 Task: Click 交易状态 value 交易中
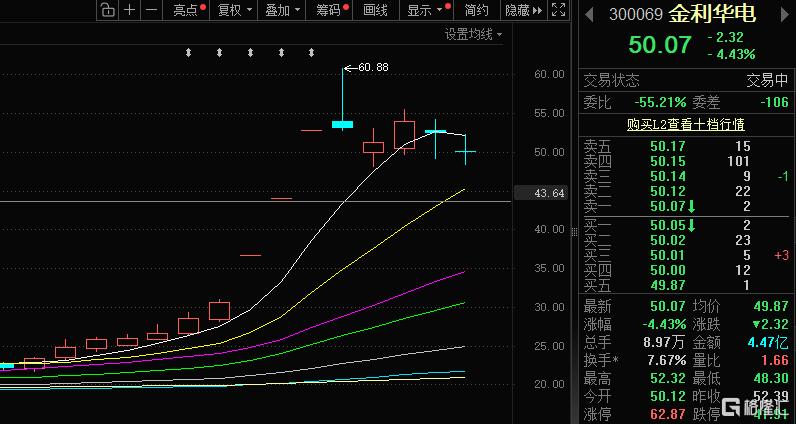(767, 80)
